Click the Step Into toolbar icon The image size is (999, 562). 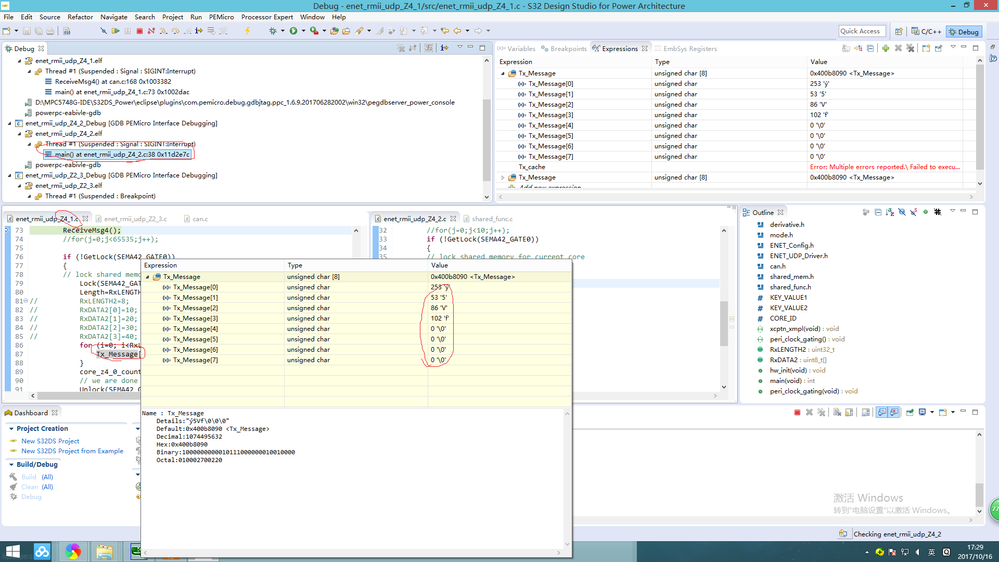pos(163,31)
